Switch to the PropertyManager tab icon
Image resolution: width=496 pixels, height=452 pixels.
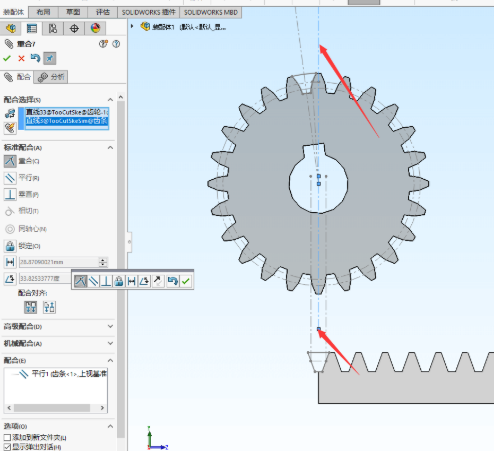pos(32,28)
